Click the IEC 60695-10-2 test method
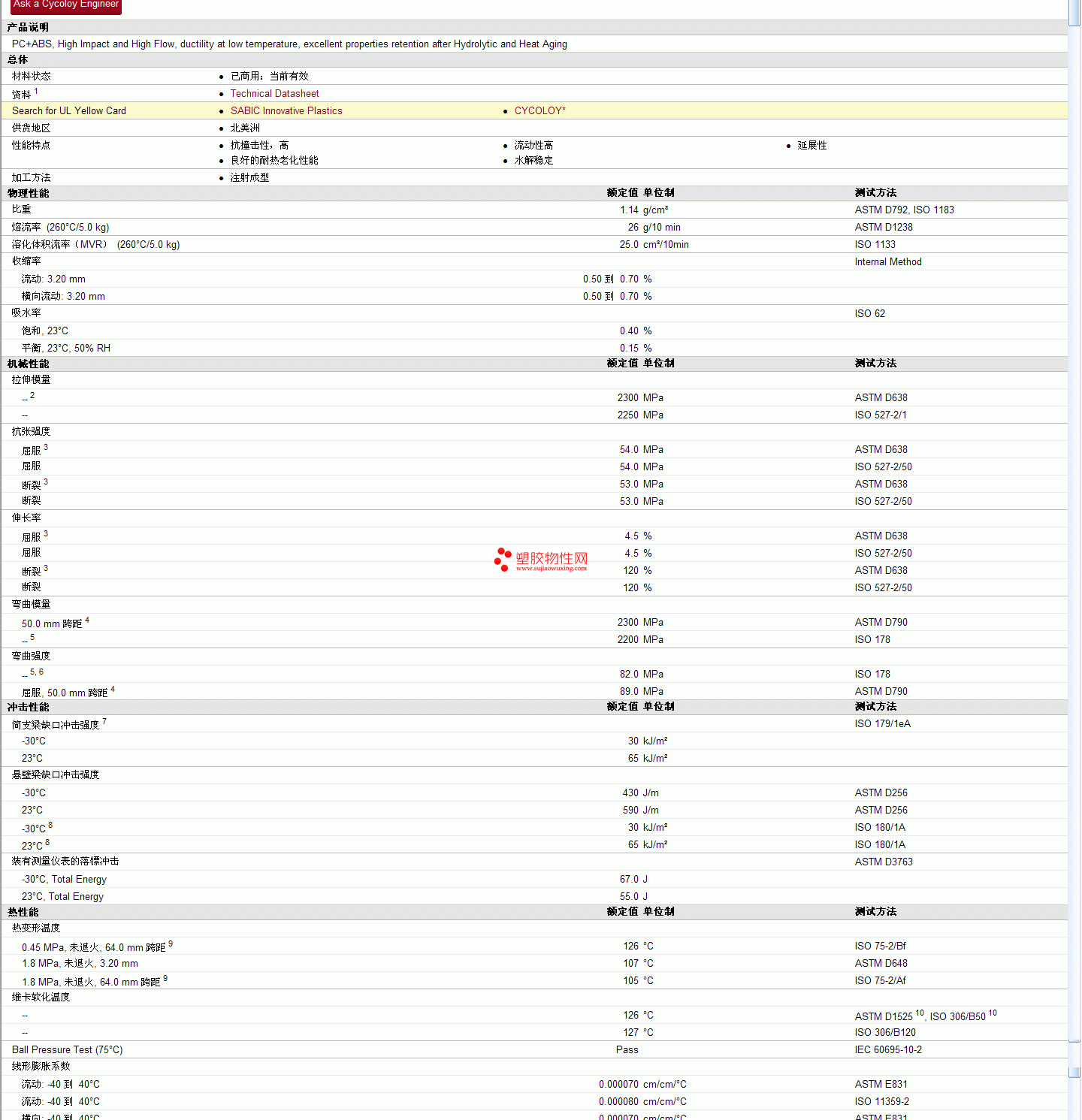 pos(888,1050)
